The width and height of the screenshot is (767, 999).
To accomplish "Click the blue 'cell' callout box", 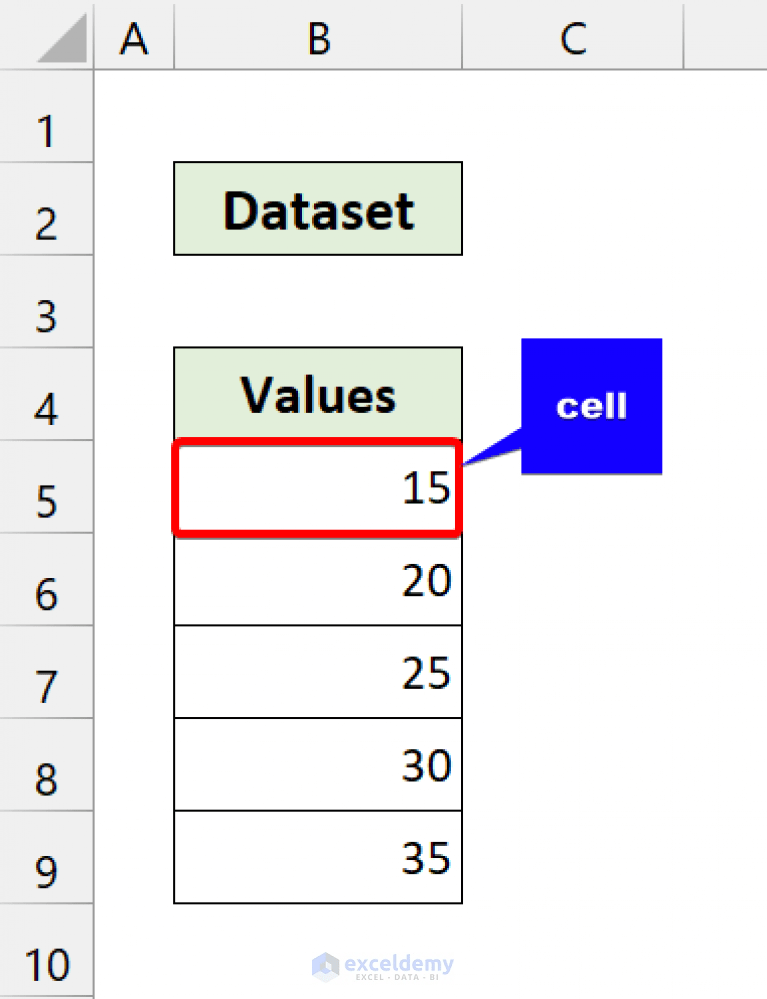I will [591, 405].
